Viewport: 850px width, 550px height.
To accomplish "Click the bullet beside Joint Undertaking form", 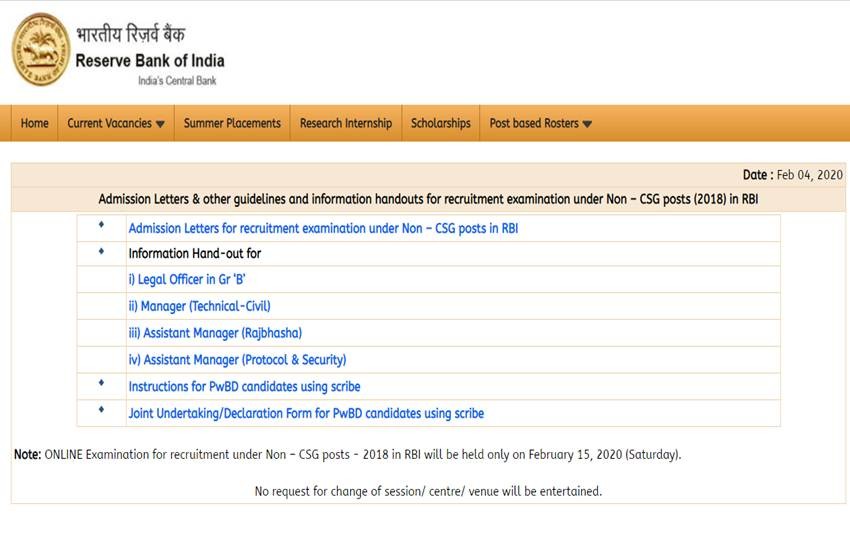I will pyautogui.click(x=101, y=411).
